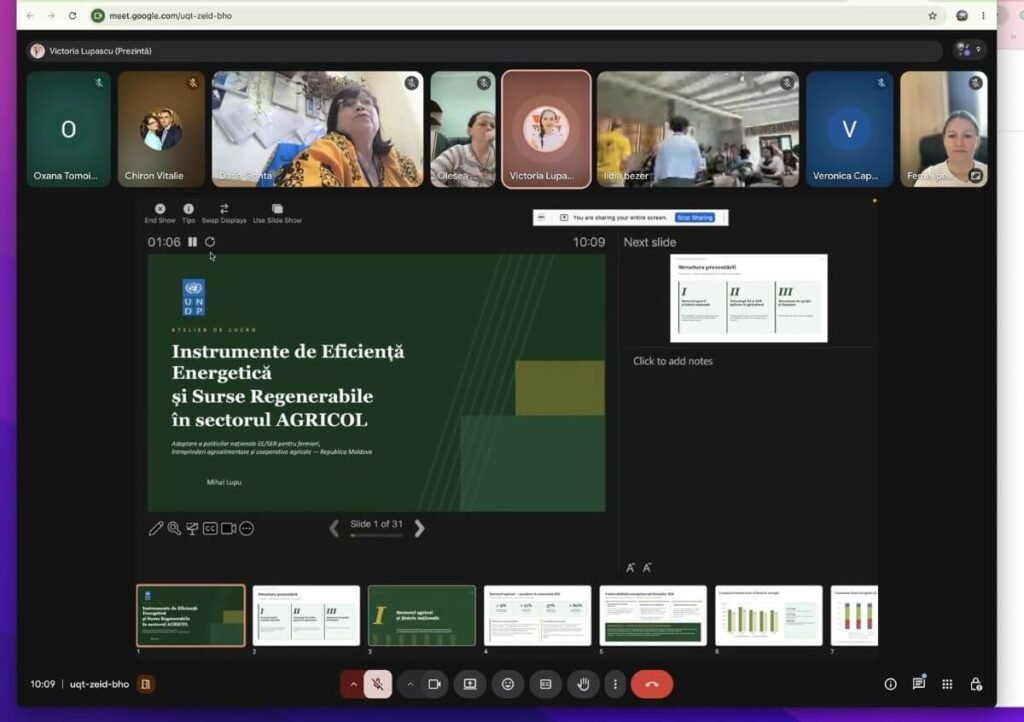
Task: Select slide 3 thumbnail in filmstrip
Action: [422, 616]
